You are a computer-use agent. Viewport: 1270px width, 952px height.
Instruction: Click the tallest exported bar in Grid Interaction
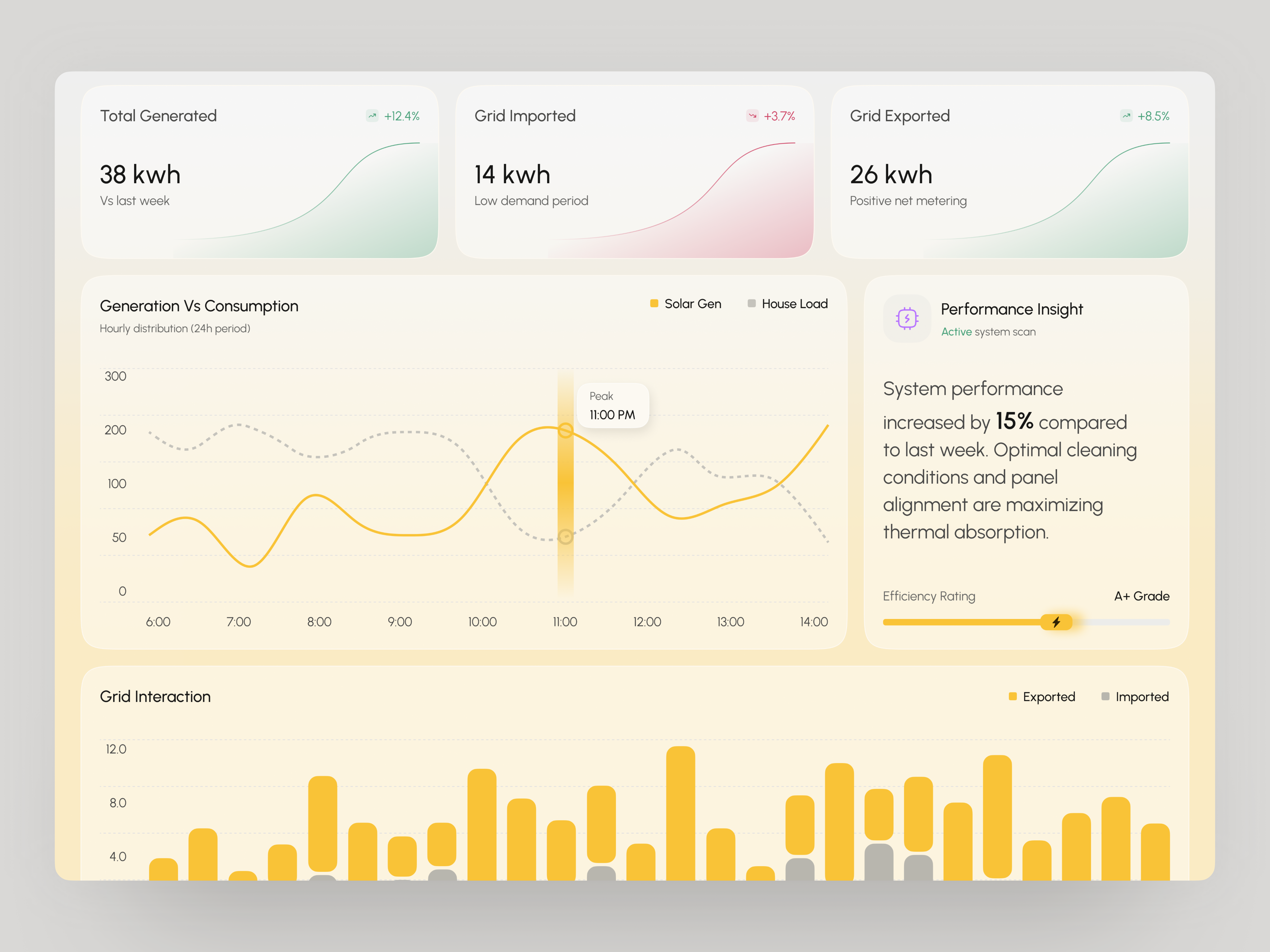pyautogui.click(x=681, y=813)
